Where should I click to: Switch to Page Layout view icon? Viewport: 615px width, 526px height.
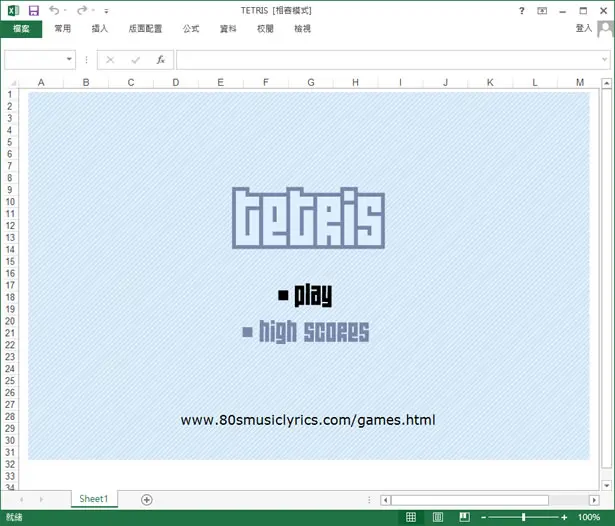[438, 517]
